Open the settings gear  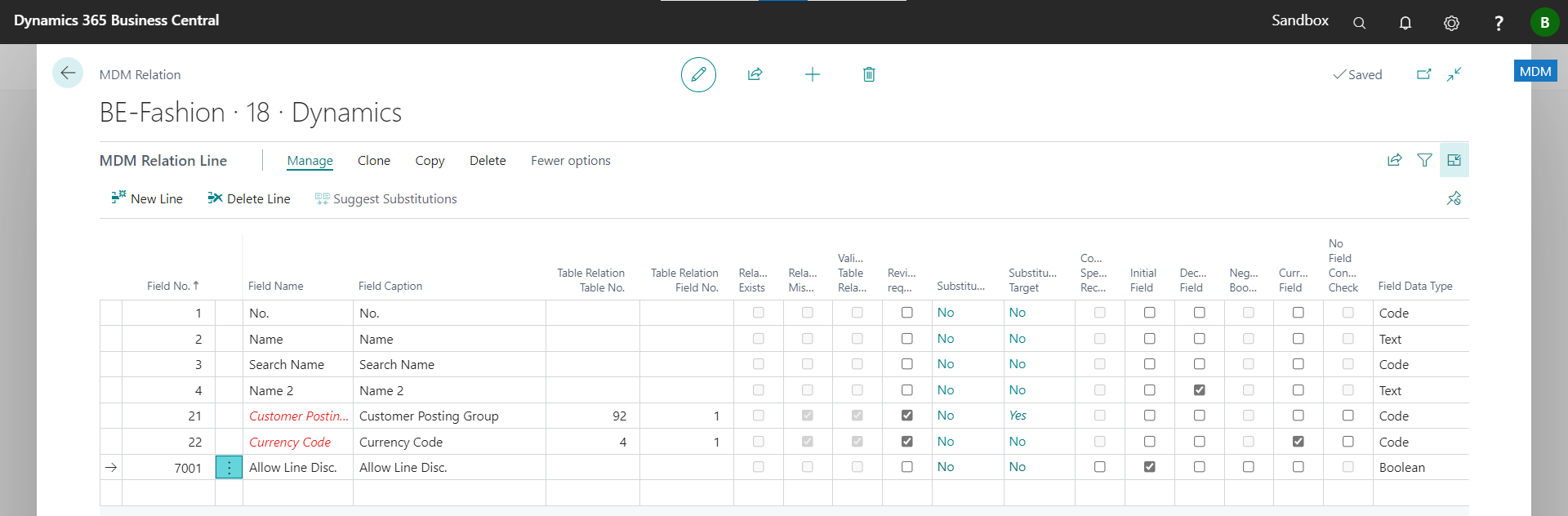1451,23
